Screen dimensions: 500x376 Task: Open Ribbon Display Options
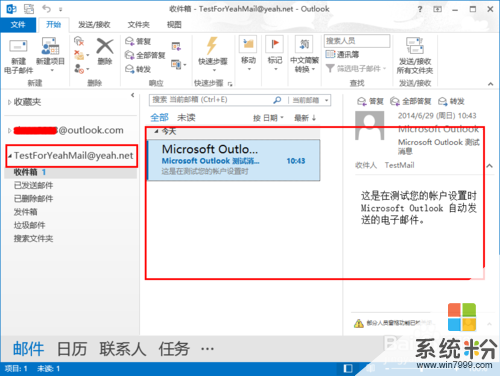(x=437, y=9)
